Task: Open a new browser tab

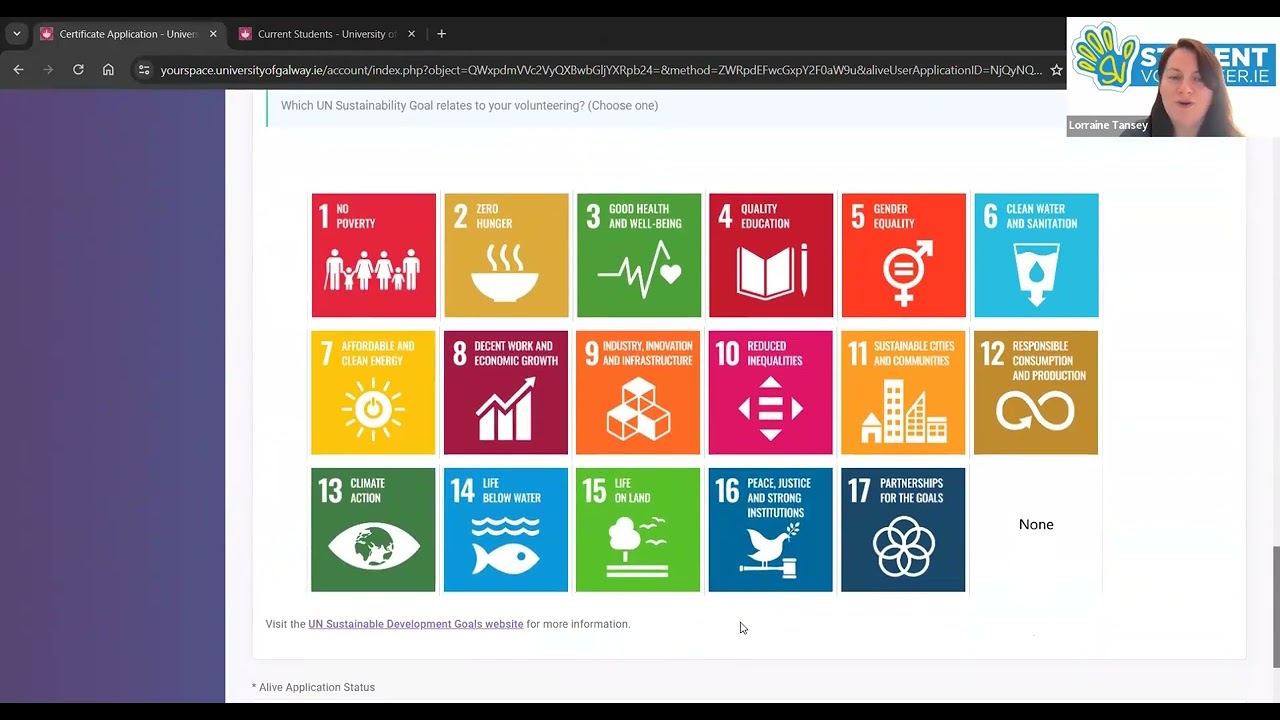Action: [x=441, y=34]
